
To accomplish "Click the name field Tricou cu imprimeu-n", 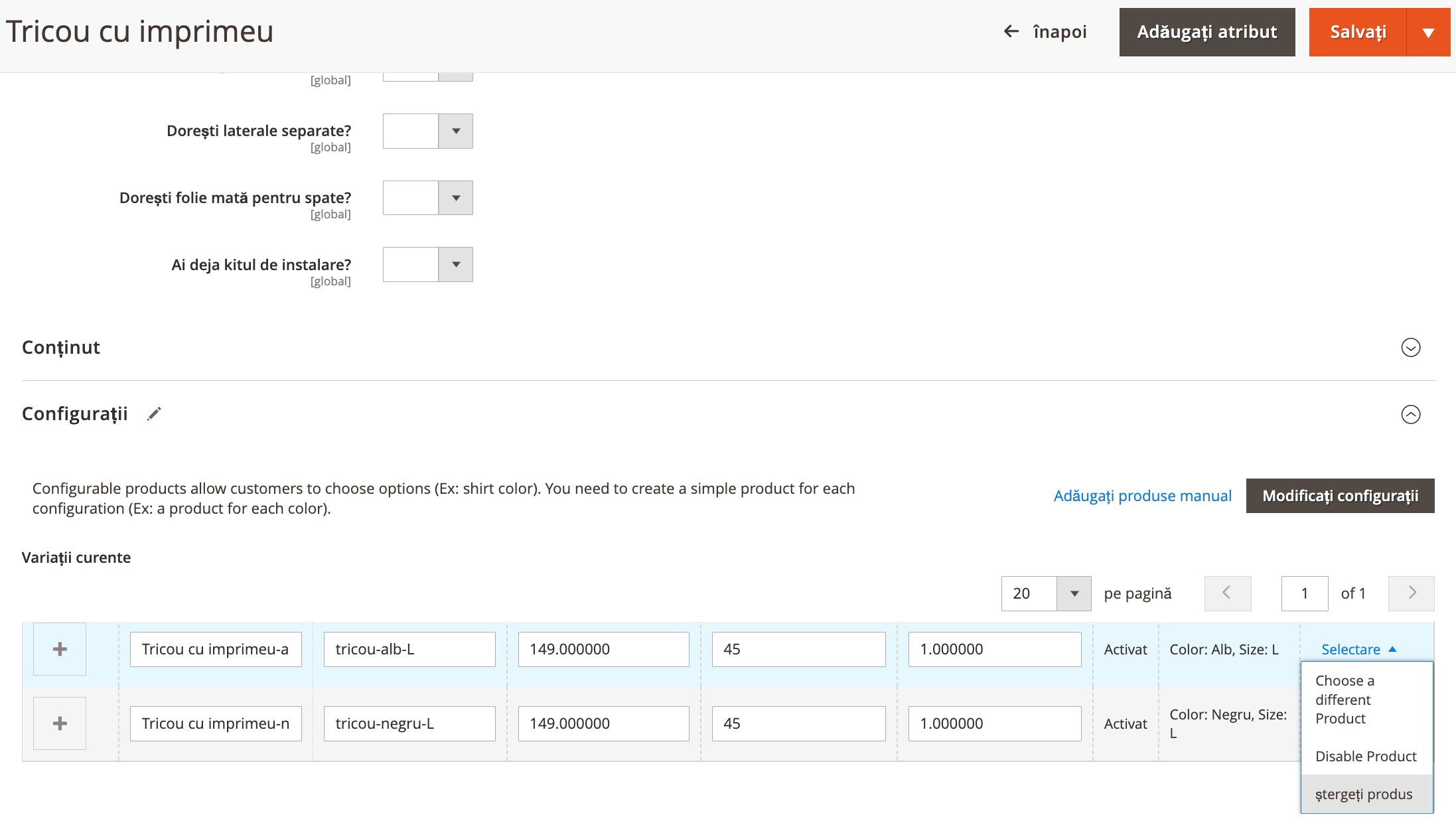I will (216, 723).
